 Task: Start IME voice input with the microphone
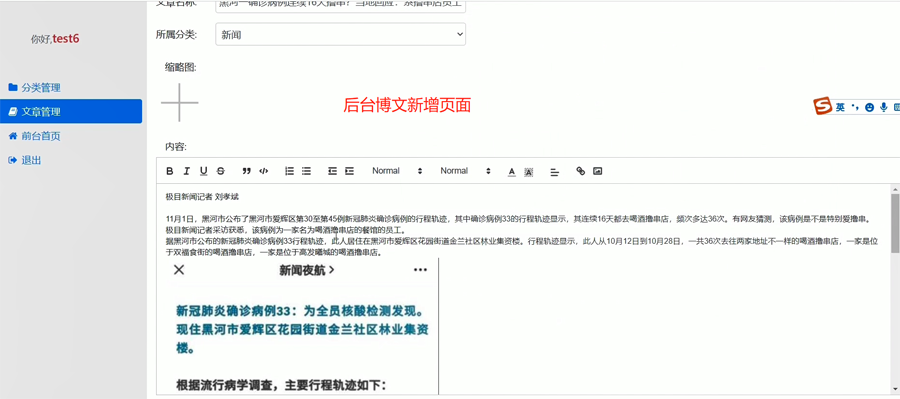(884, 107)
